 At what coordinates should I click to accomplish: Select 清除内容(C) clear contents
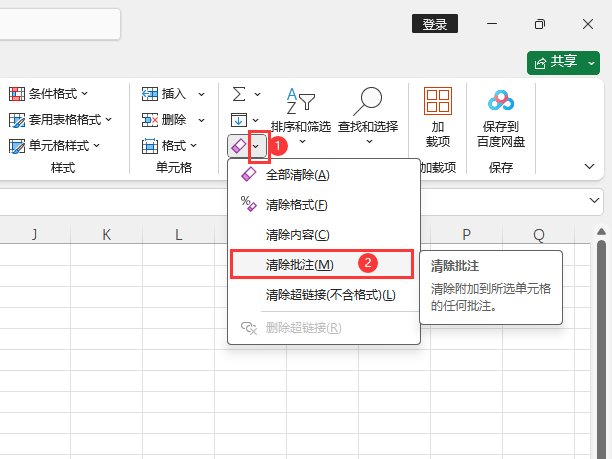tap(324, 235)
